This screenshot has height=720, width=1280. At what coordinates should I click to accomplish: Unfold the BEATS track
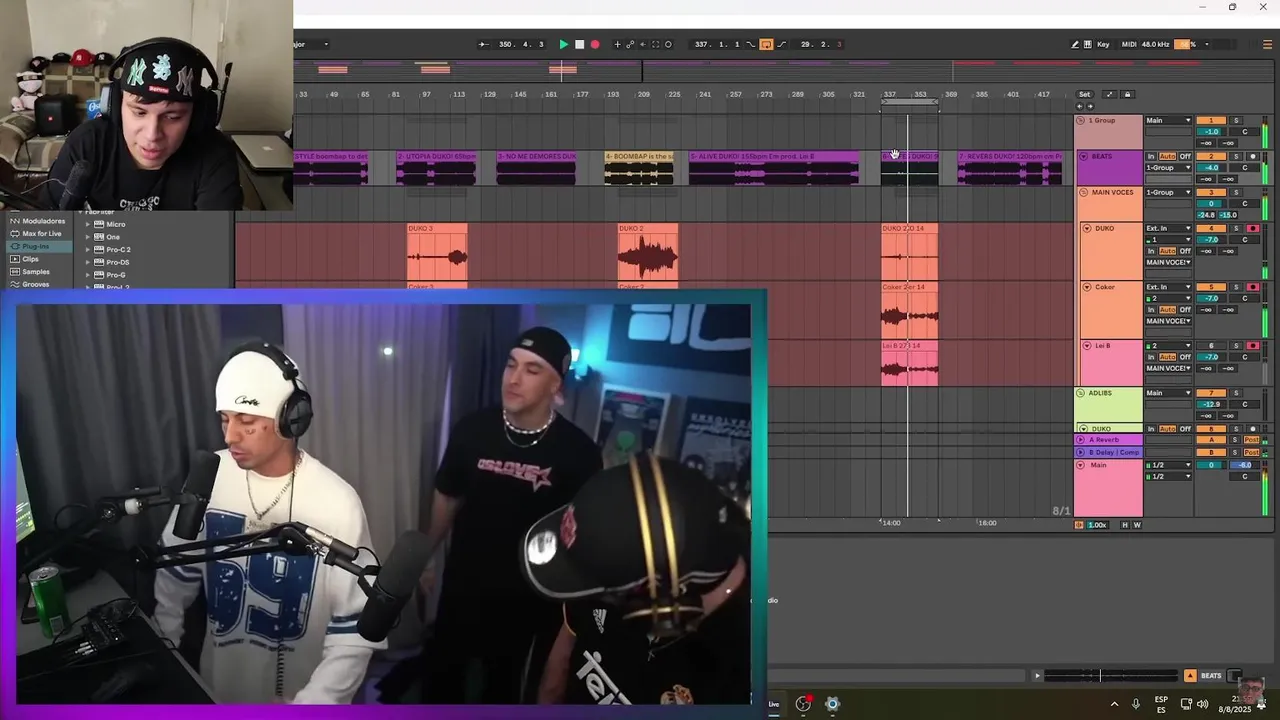click(1083, 156)
